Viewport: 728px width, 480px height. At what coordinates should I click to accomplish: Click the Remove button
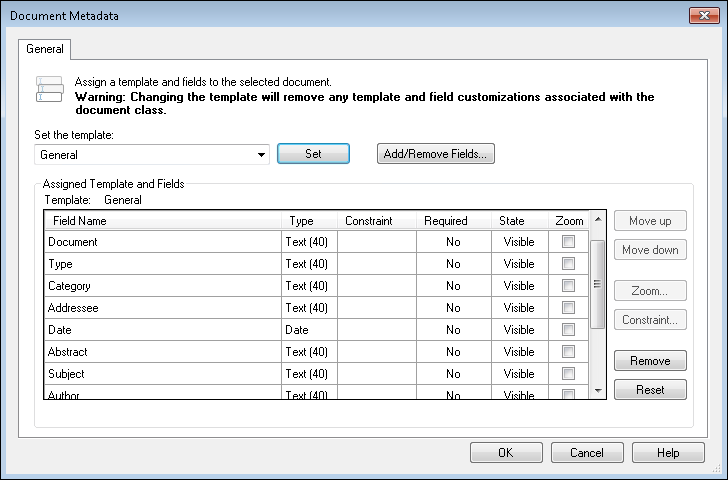[x=650, y=361]
